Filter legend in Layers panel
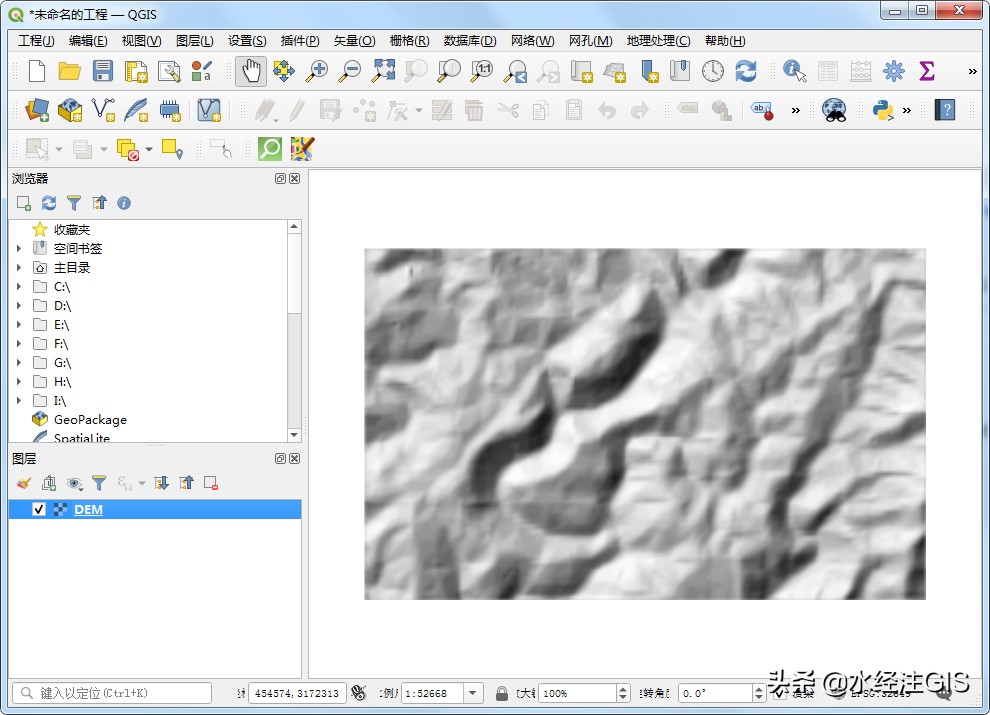Image resolution: width=990 pixels, height=715 pixels. (x=99, y=483)
